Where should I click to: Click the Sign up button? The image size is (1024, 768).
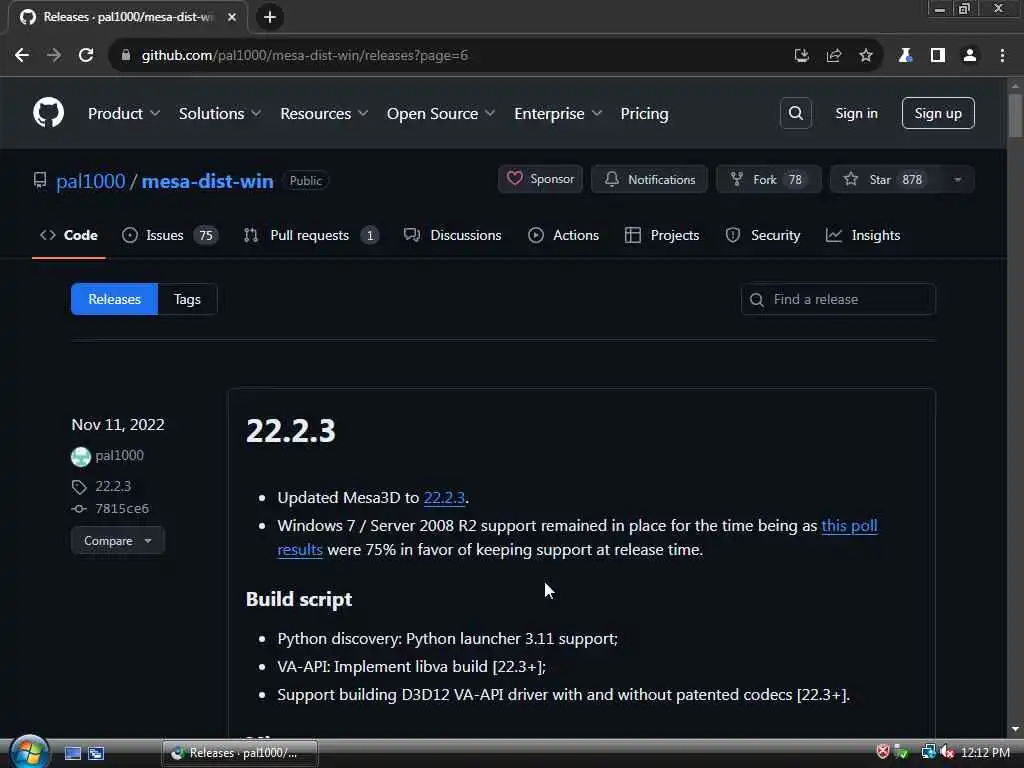point(938,113)
